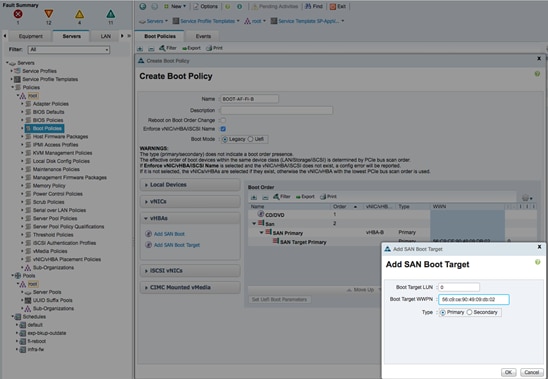Screen dimensions: 548x379
Task: Click collapse-all icon under Boot Policies tab
Action: 151,48
